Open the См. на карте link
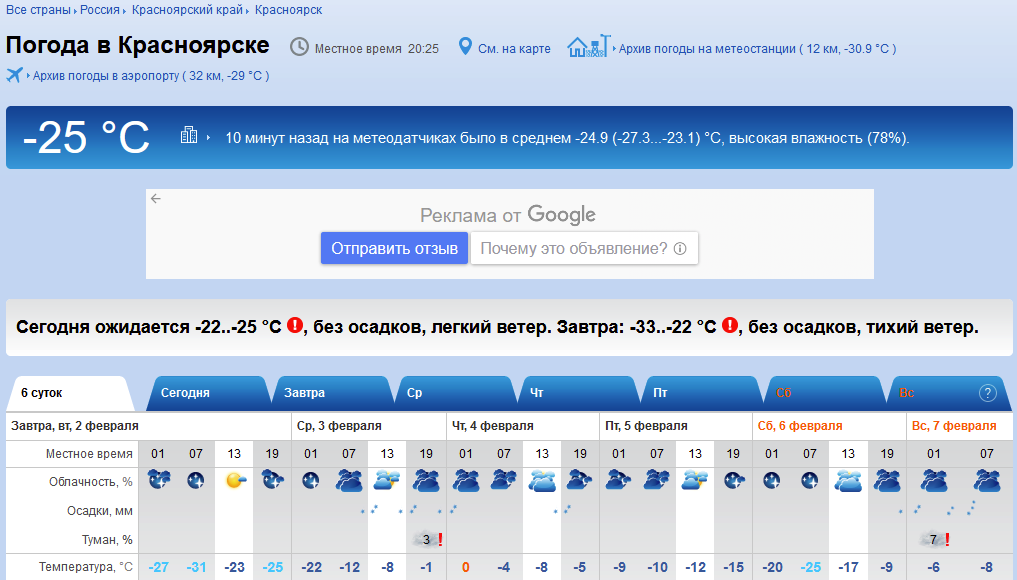 514,48
